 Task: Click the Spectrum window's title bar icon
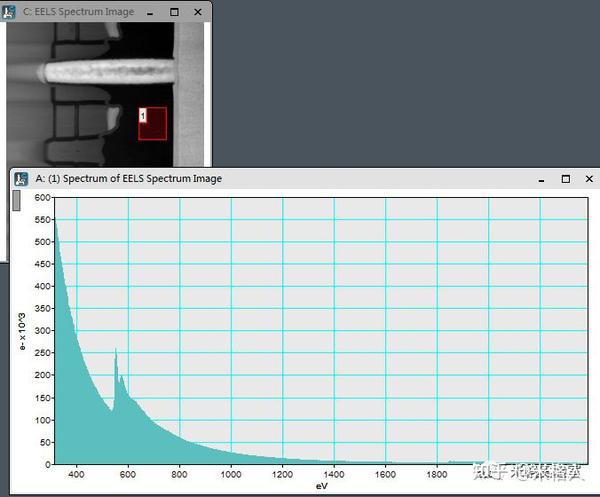(x=21, y=179)
